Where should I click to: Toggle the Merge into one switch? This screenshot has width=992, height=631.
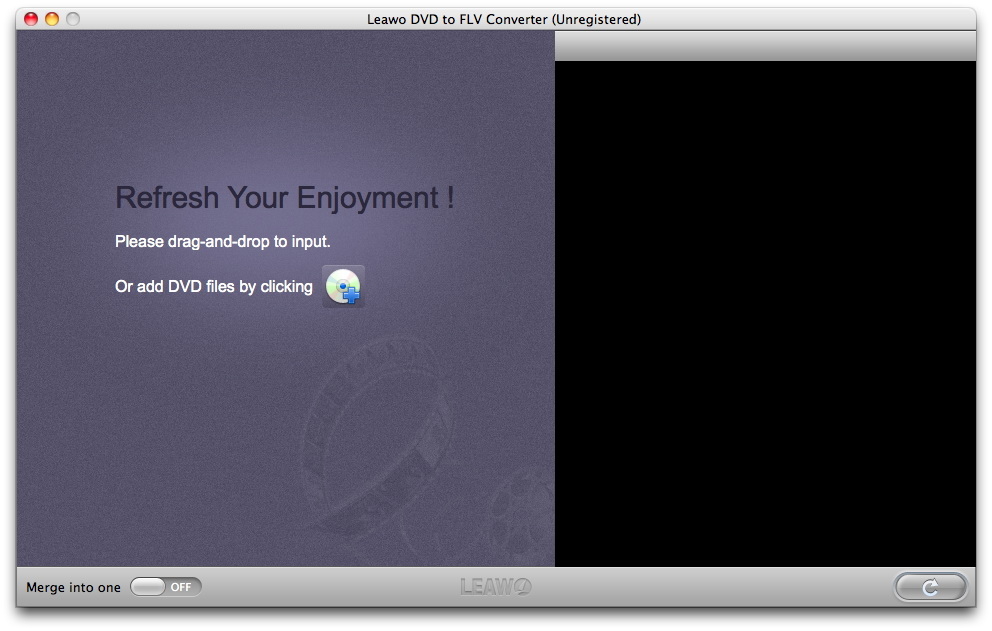(x=166, y=587)
